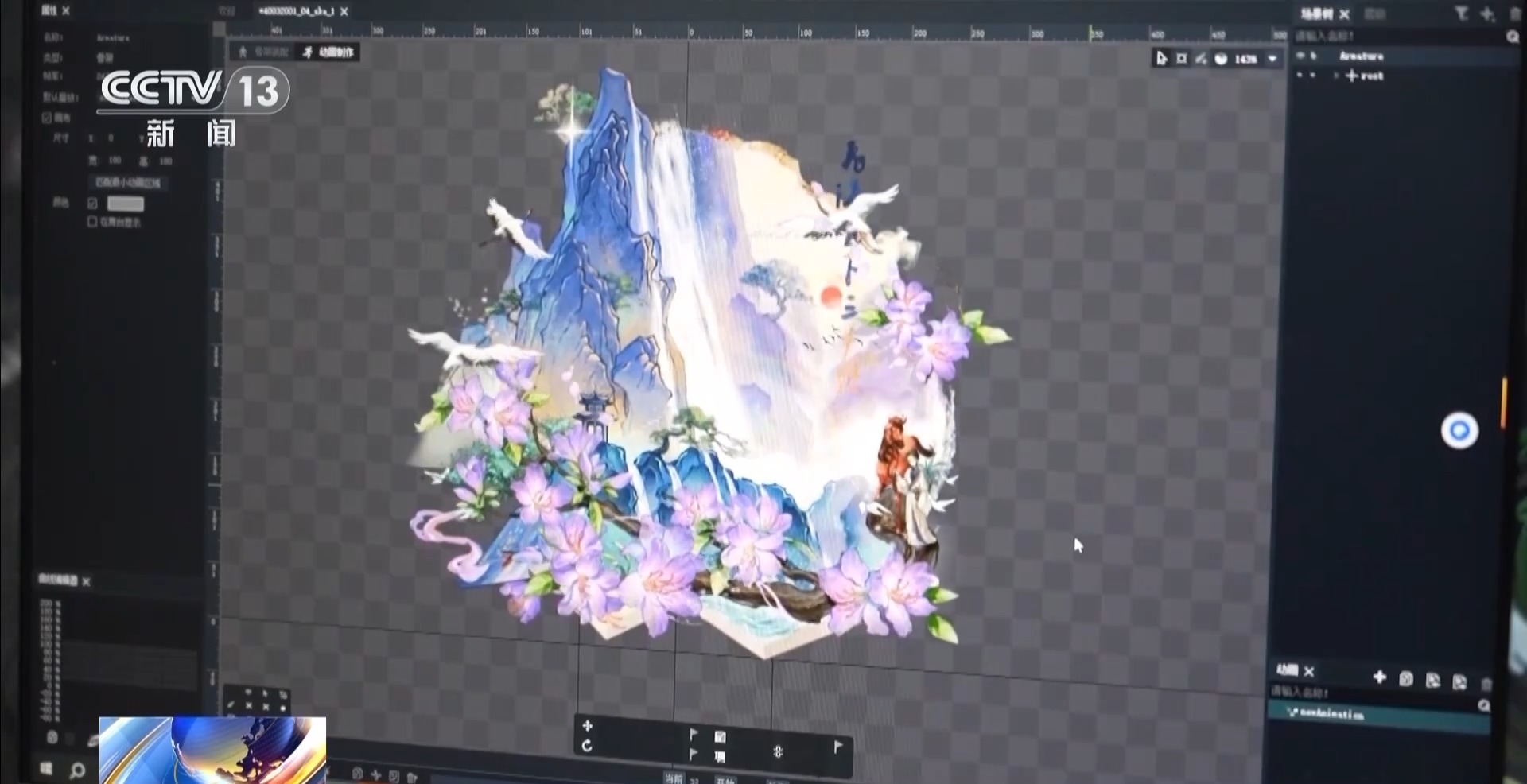This screenshot has width=1527, height=784.
Task: Toggle visibility eye of Armature item
Action: pos(1300,56)
